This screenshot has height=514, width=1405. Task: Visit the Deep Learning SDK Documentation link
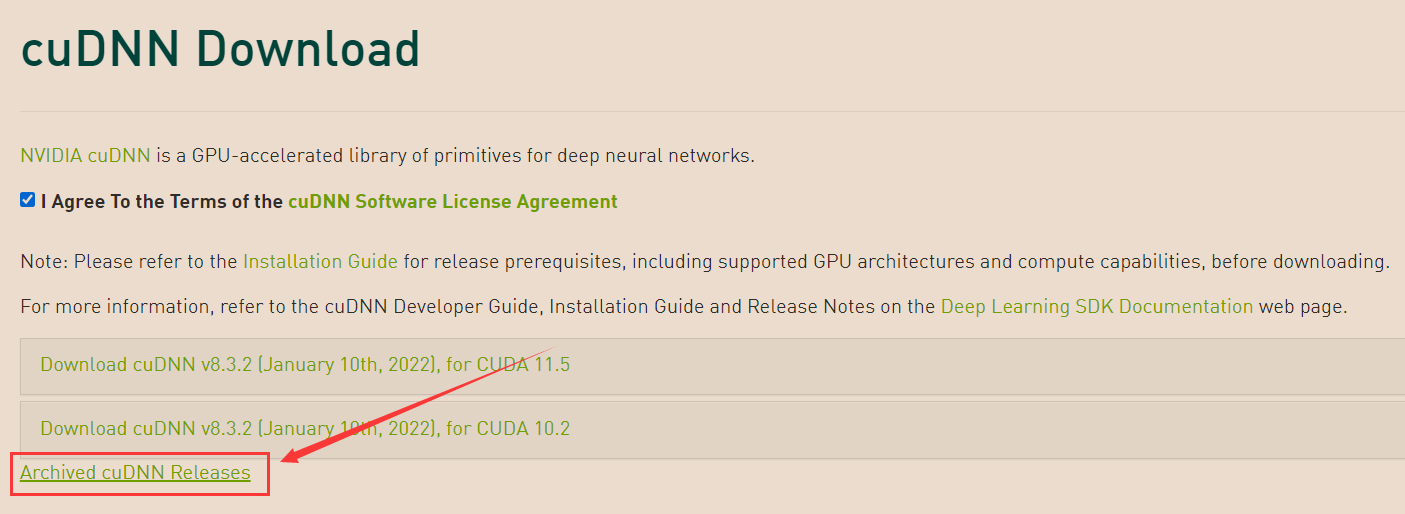tap(1097, 307)
